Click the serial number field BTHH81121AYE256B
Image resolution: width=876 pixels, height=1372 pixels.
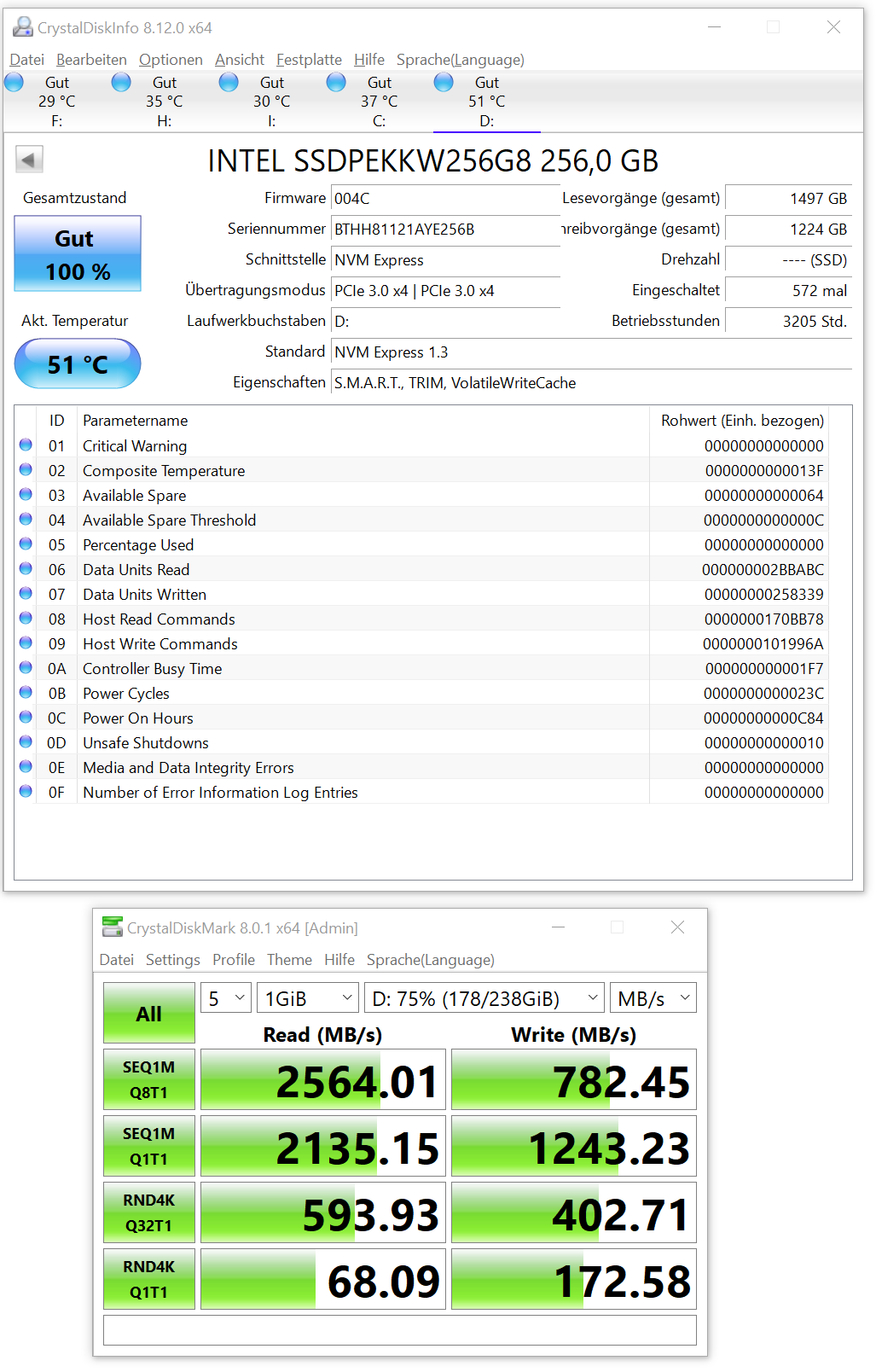tap(445, 230)
